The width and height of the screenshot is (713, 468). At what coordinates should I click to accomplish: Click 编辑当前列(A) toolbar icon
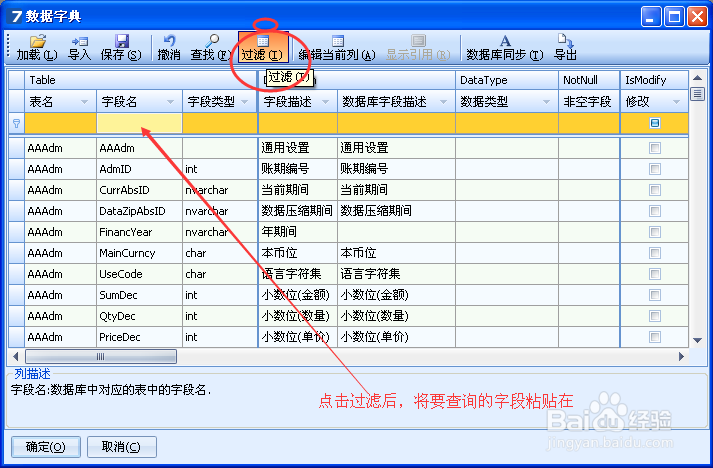(x=338, y=41)
